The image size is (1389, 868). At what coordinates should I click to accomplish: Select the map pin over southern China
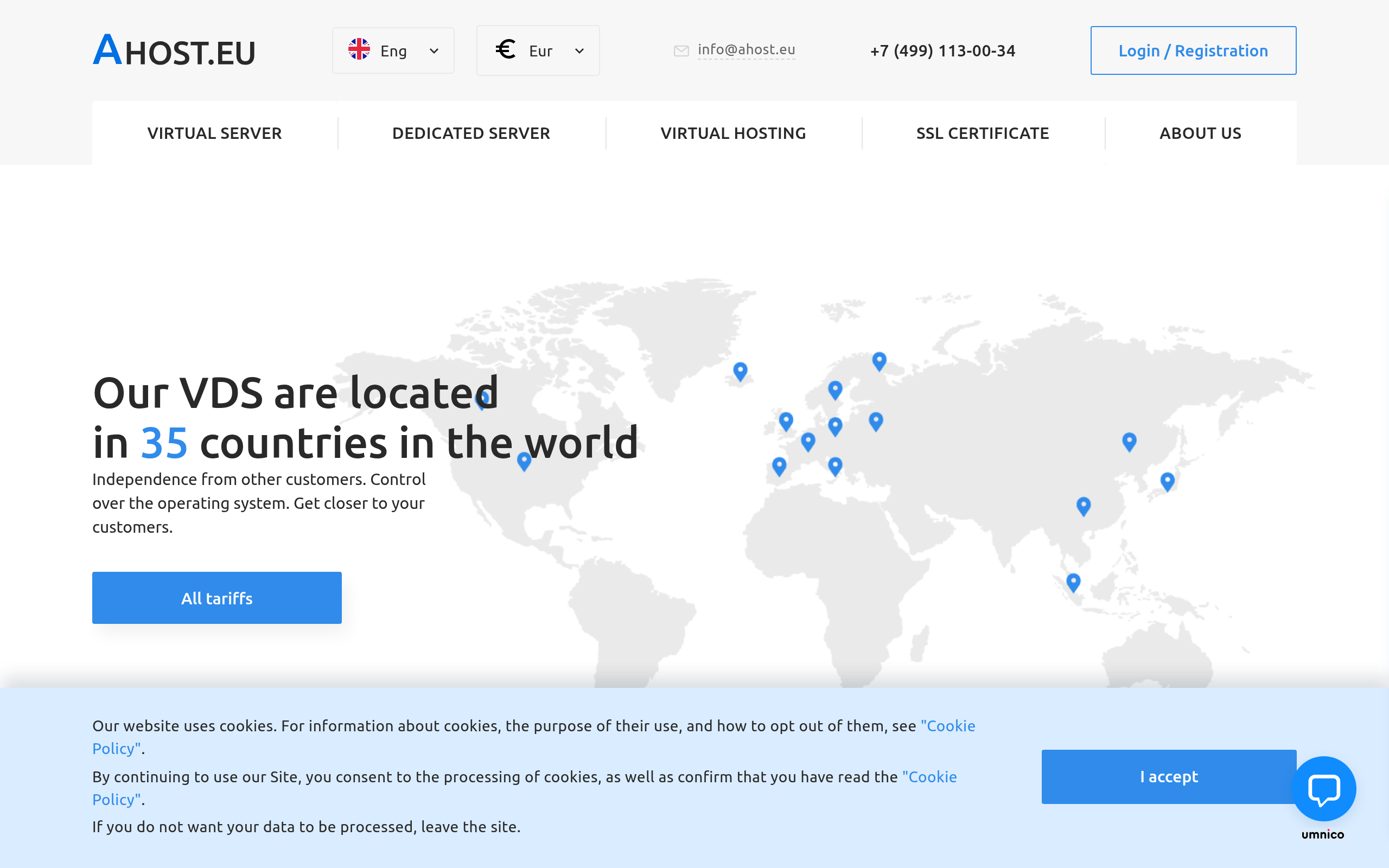[x=1083, y=506]
